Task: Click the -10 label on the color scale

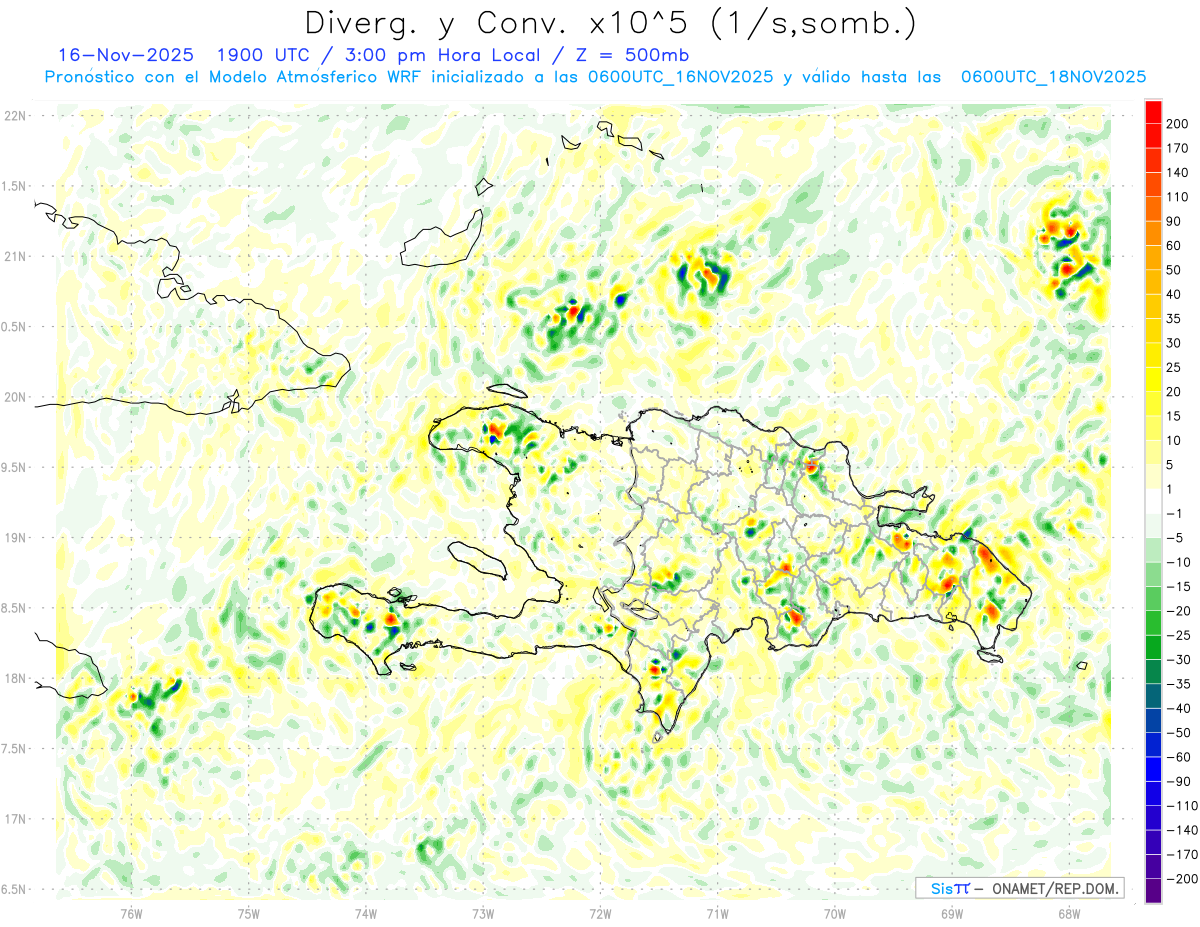Action: (x=1178, y=562)
